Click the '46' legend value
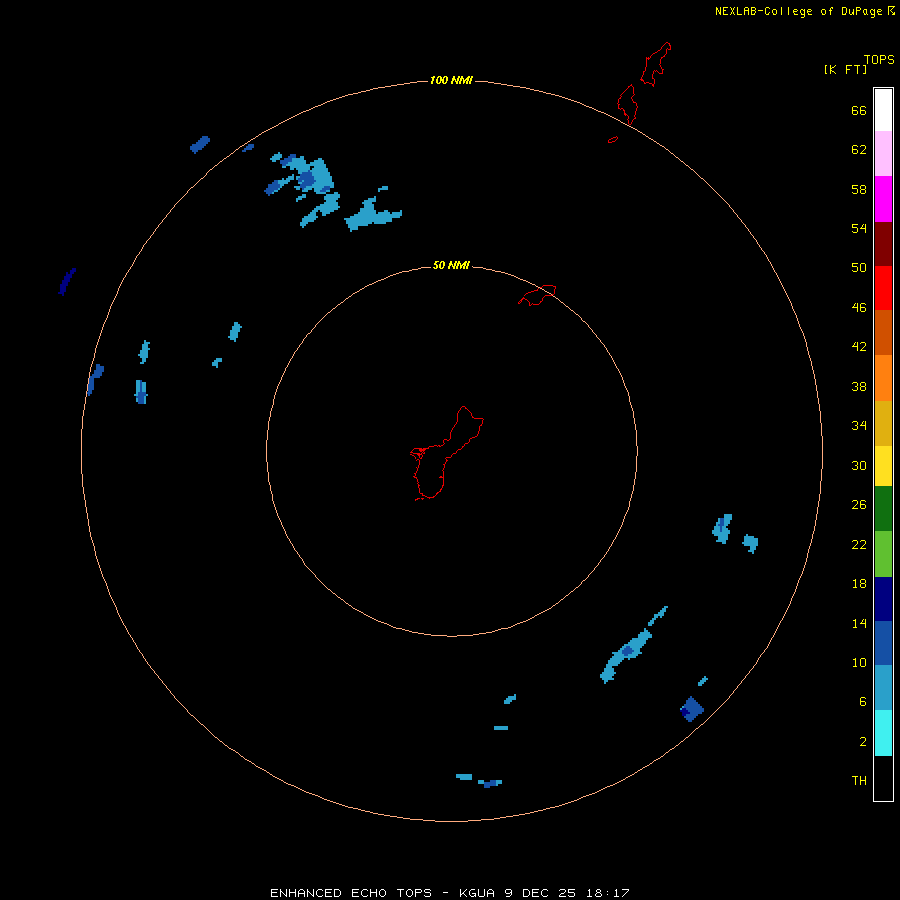 point(859,308)
